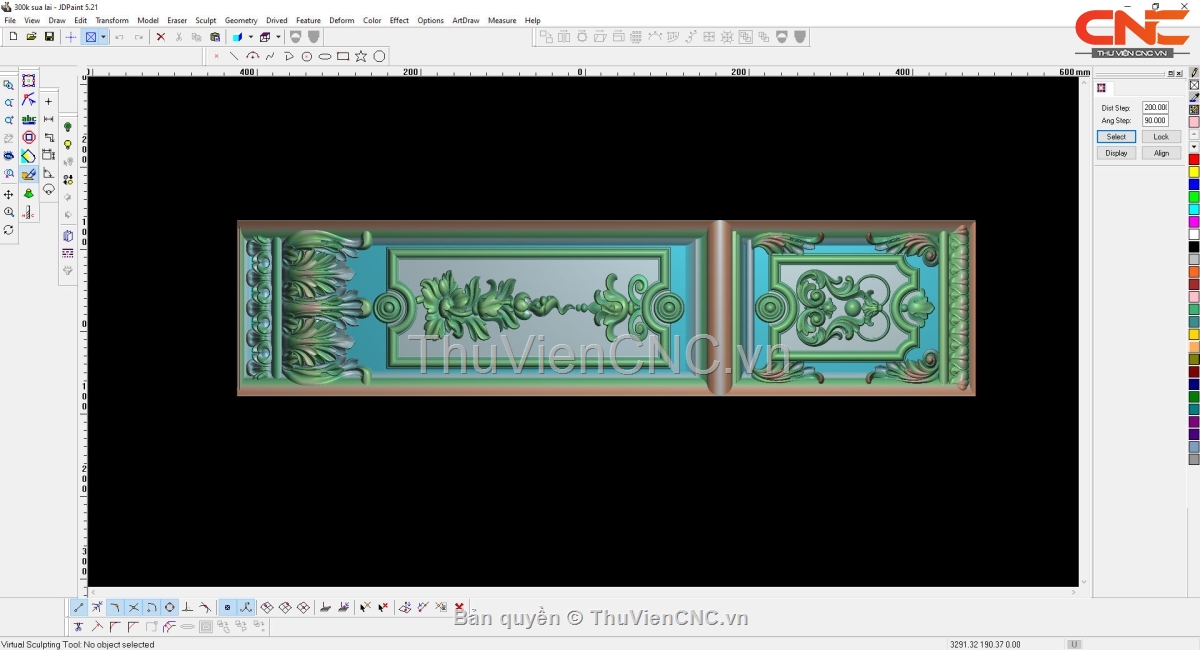
Task: Pick the red color swatch
Action: click(1193, 160)
